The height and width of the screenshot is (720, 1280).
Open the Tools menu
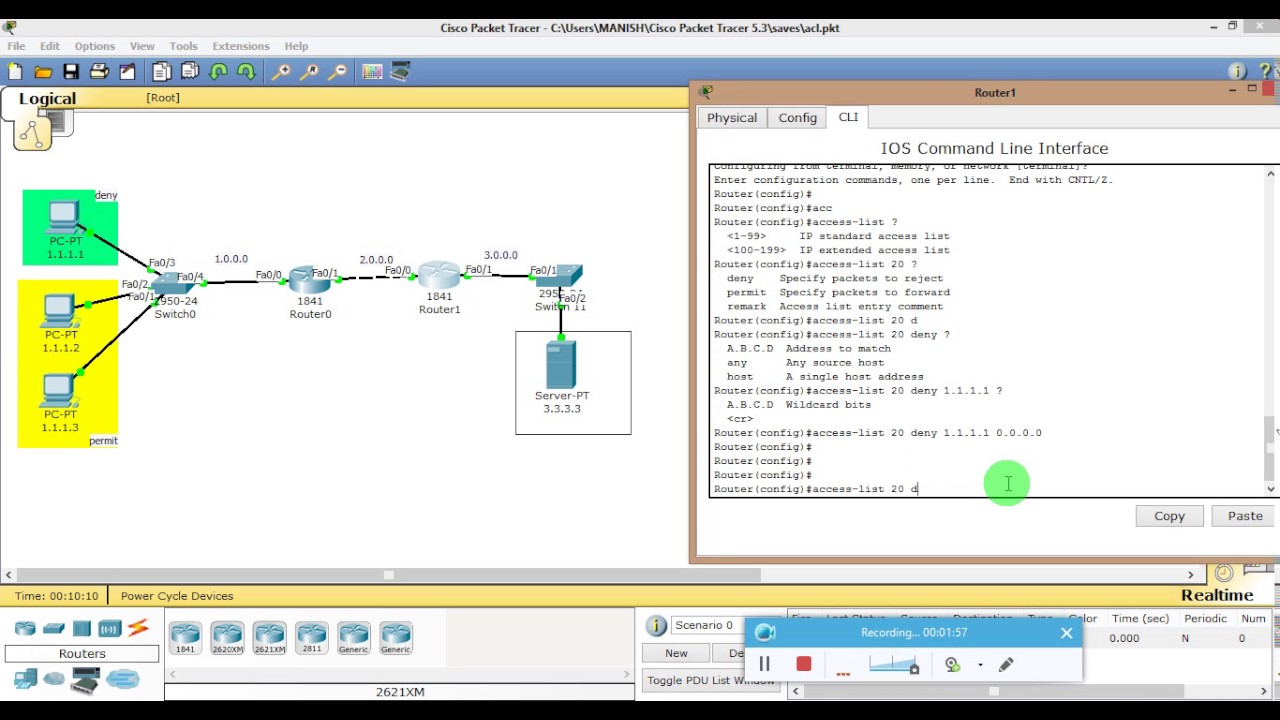pyautogui.click(x=183, y=46)
